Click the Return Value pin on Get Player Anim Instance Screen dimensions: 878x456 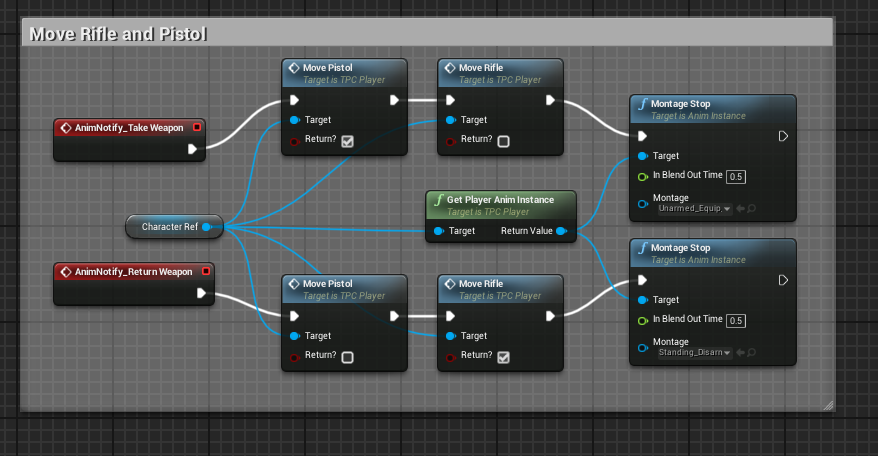coord(561,231)
